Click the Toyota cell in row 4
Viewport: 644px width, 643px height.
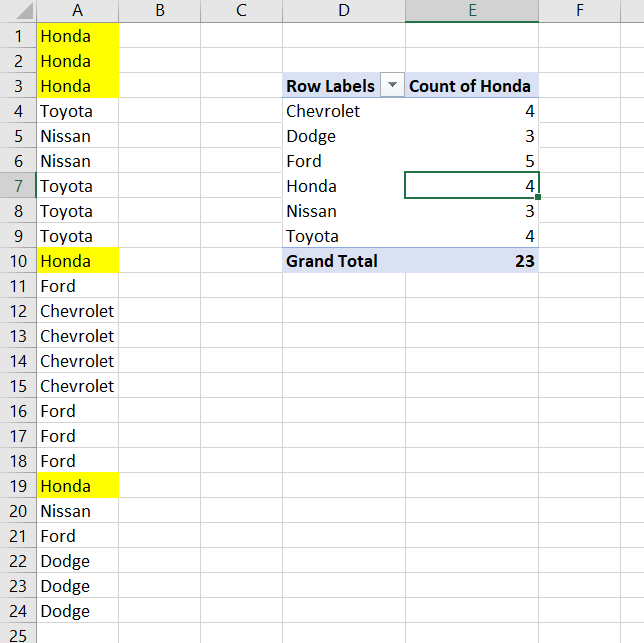point(78,111)
